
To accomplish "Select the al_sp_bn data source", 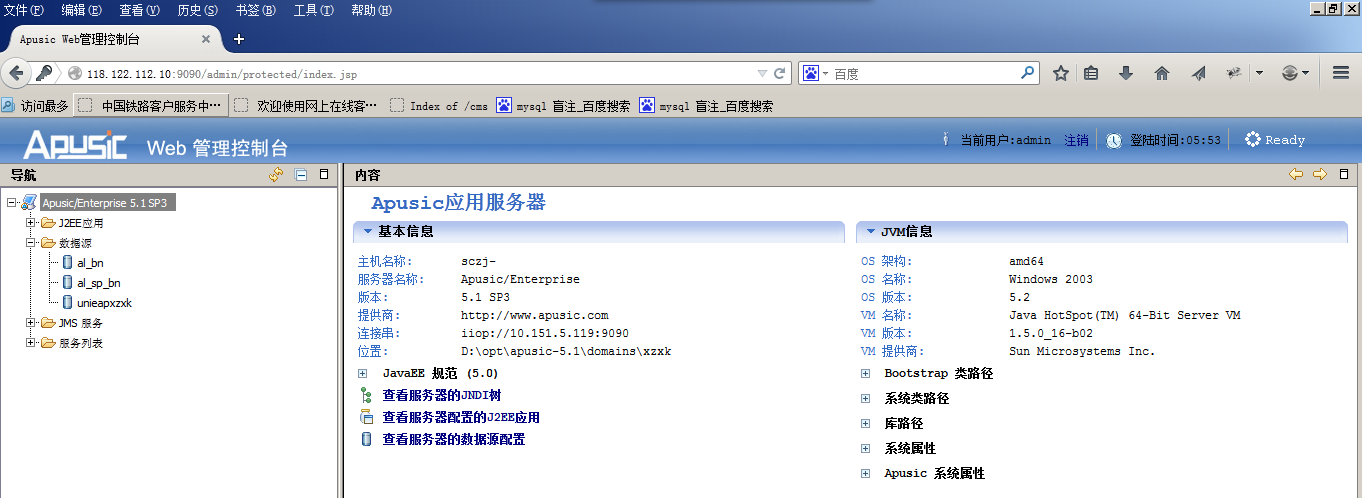I will click(98, 283).
